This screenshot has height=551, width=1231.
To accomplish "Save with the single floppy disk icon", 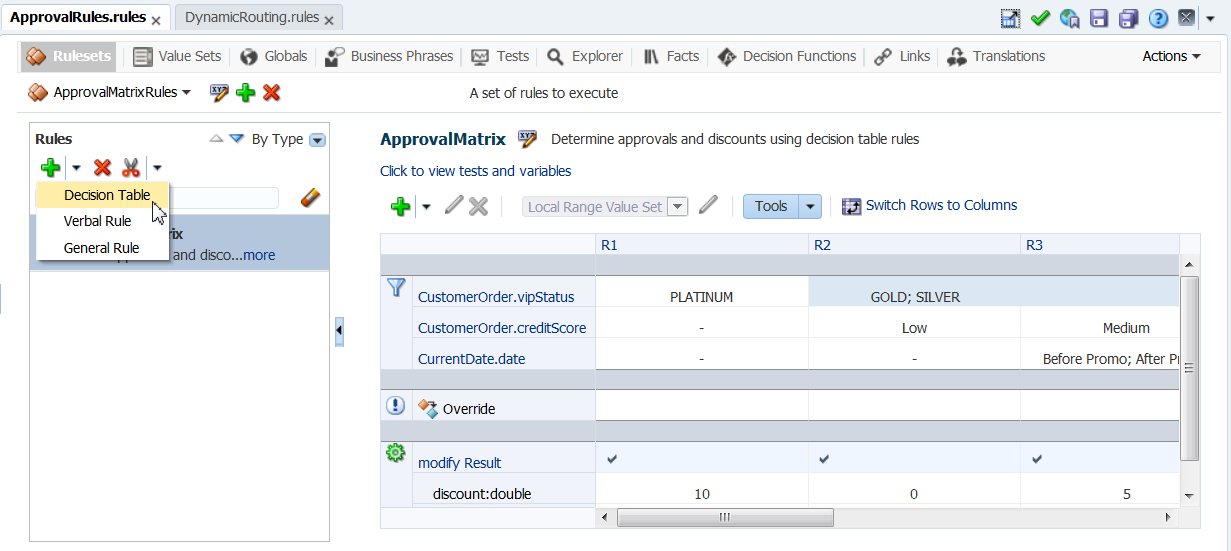I will pyautogui.click(x=1099, y=18).
